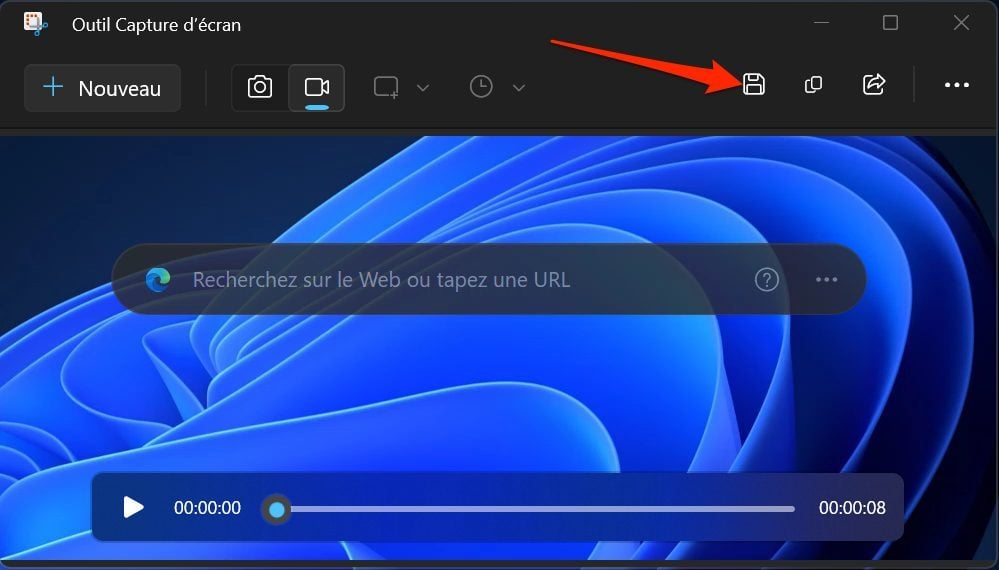
Task: Click the Nouveau button
Action: click(x=103, y=88)
